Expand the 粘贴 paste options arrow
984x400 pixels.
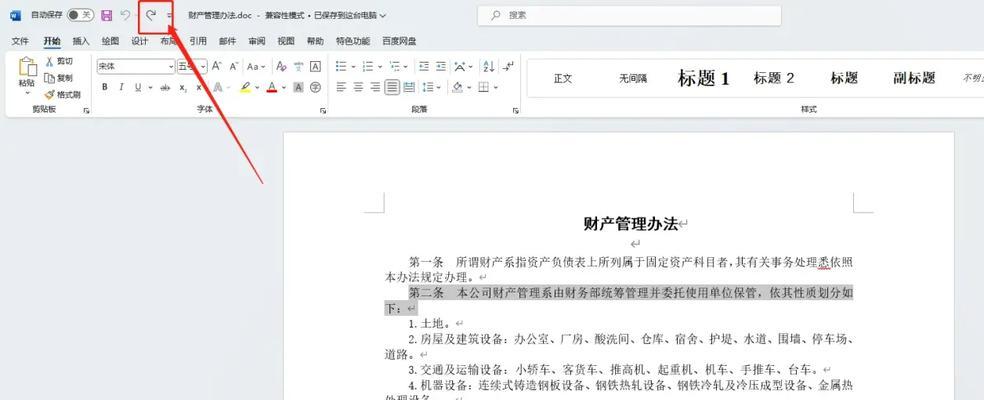(27, 93)
